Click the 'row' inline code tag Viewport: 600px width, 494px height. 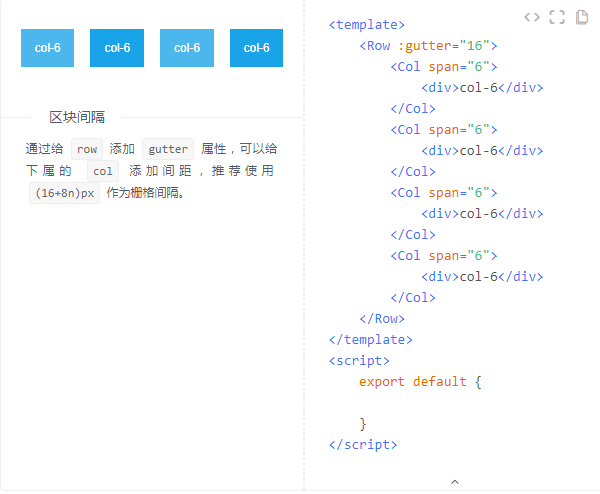(87, 149)
